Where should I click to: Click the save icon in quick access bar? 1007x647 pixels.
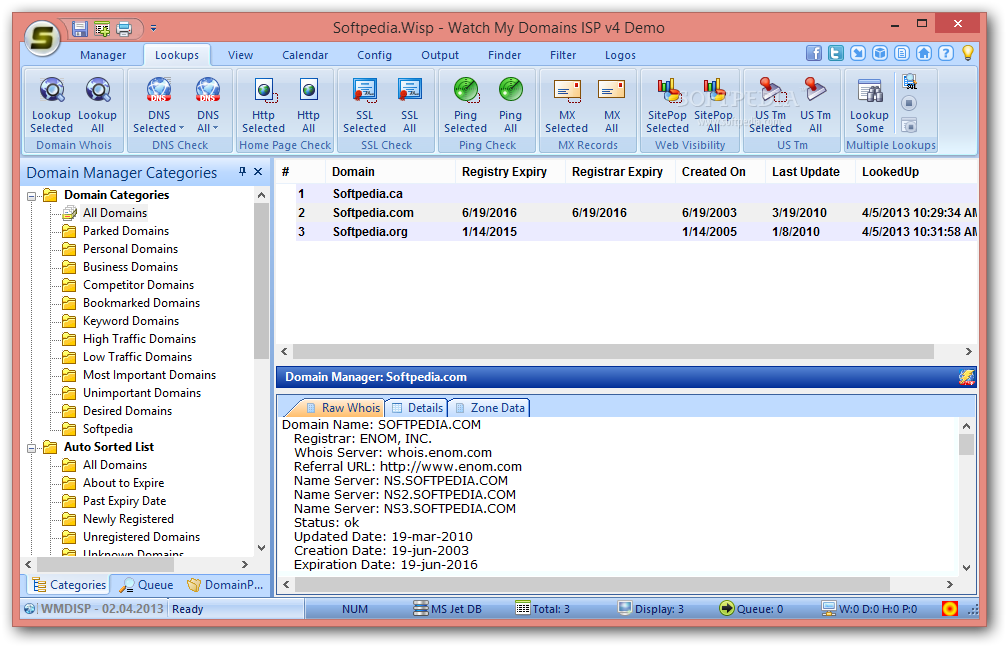[x=80, y=28]
